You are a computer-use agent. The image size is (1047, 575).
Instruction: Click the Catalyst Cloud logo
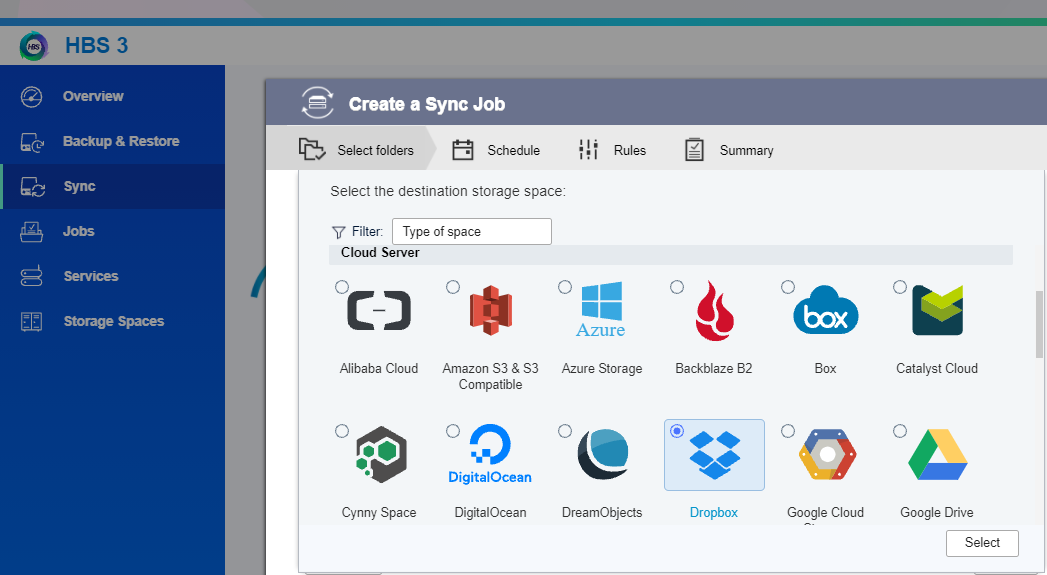point(938,310)
